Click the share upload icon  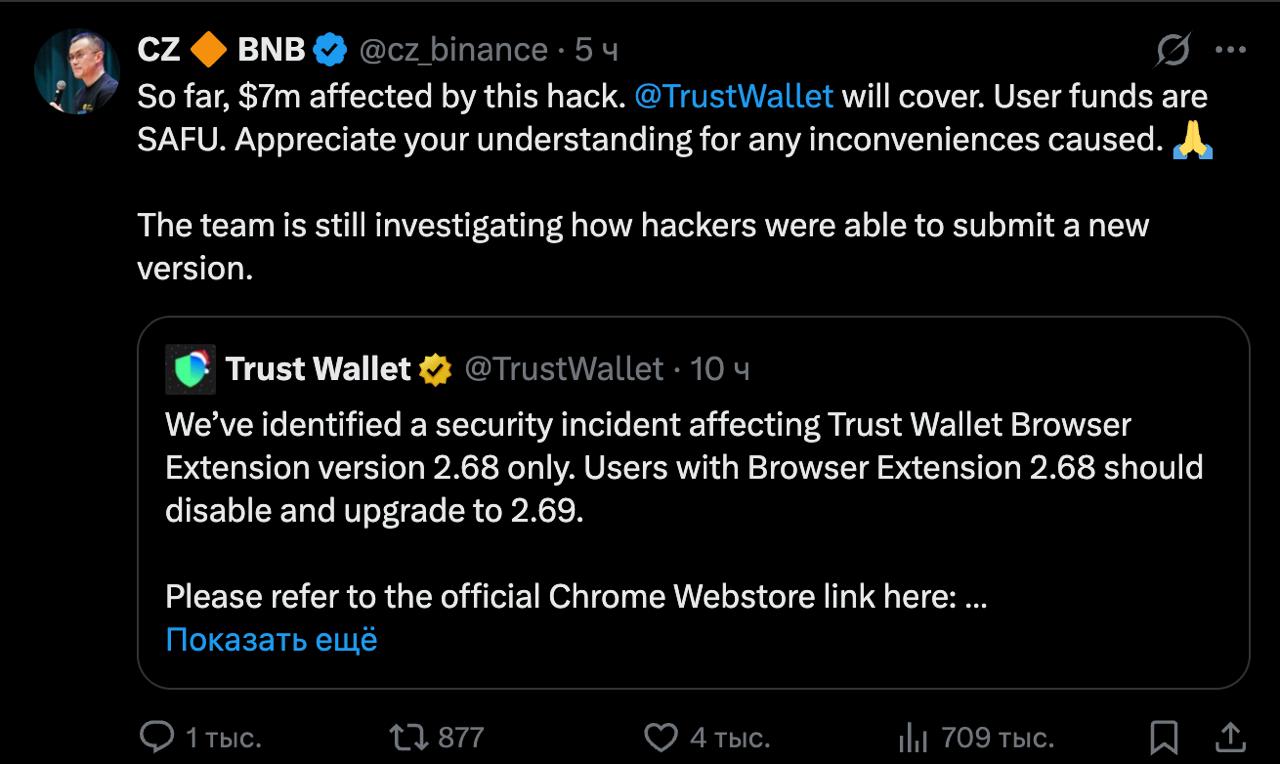pyautogui.click(x=1231, y=738)
